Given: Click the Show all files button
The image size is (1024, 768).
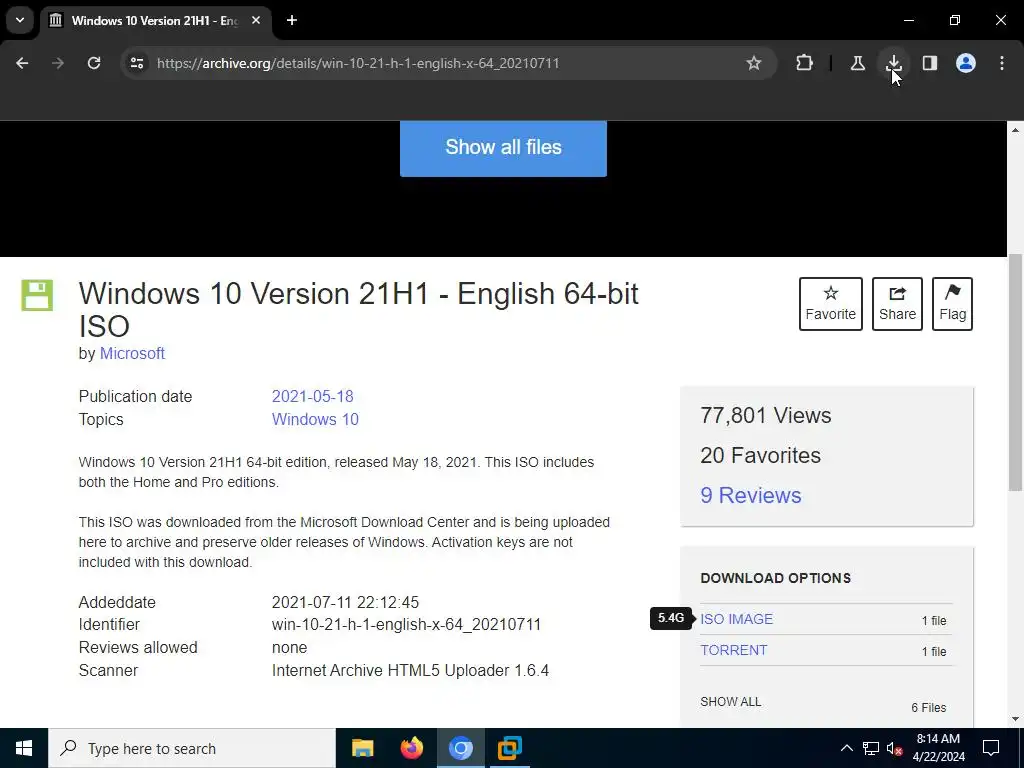Looking at the screenshot, I should (503, 148).
